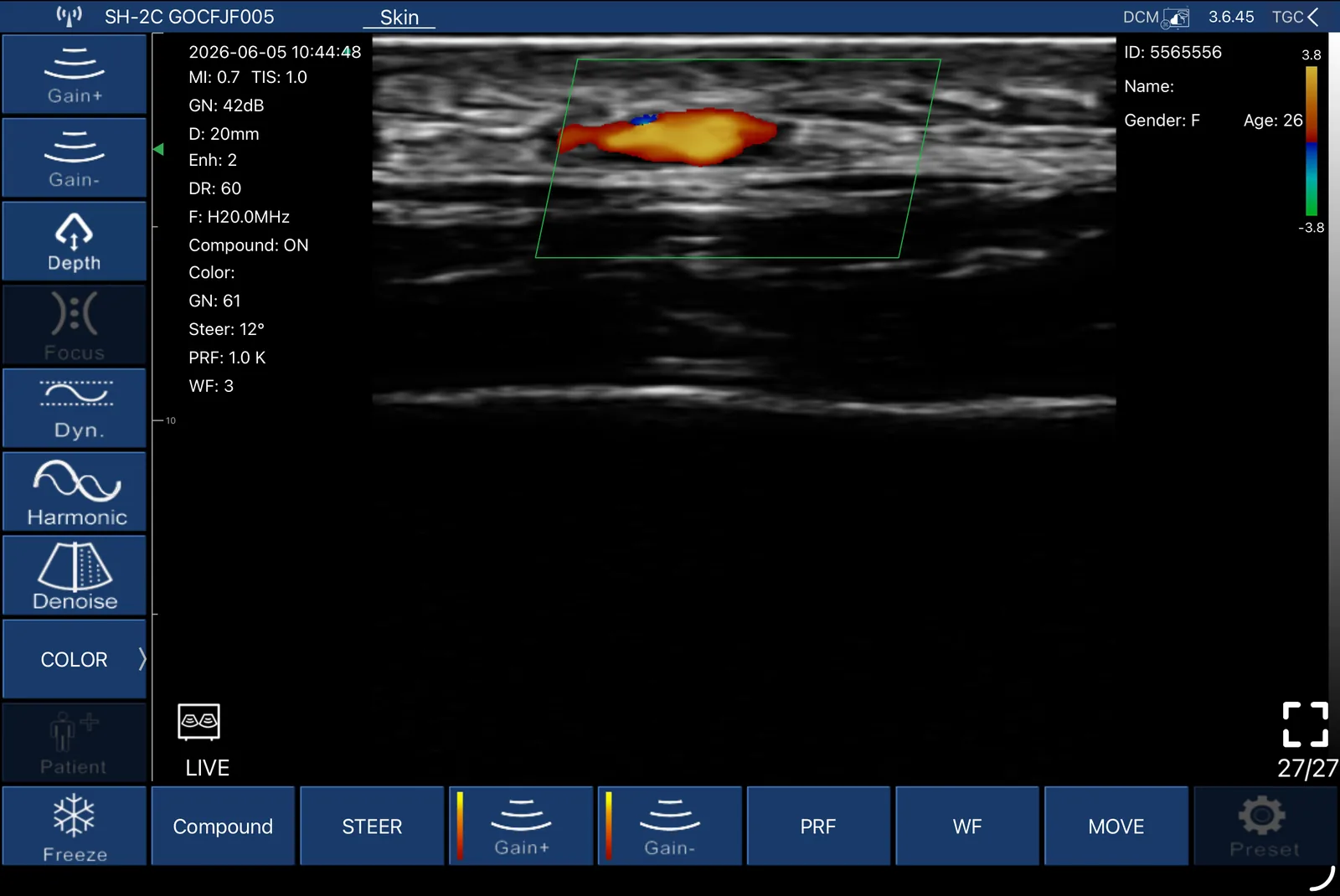Expand the COLOR mode submenu
Viewport: 1340px width, 896px height.
coord(75,660)
